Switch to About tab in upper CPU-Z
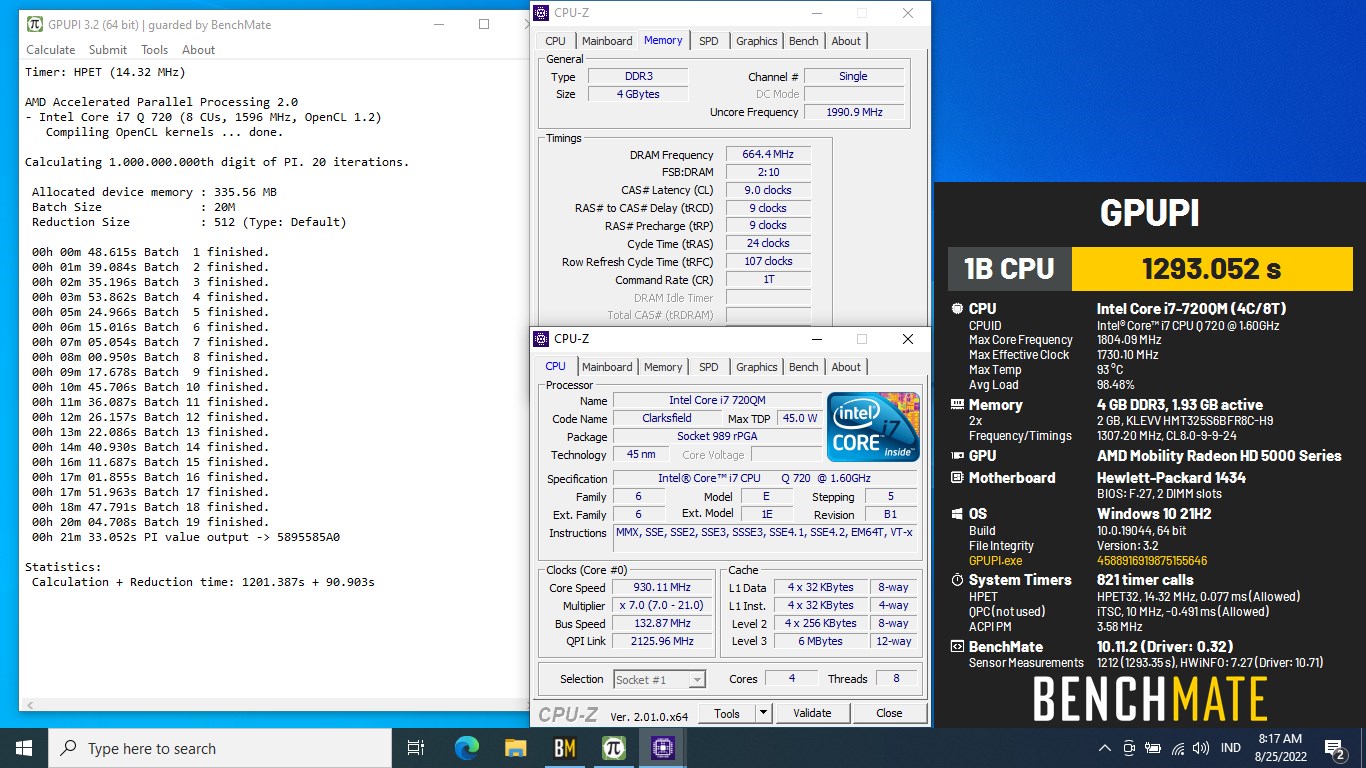The height and width of the screenshot is (768, 1366). tap(846, 41)
